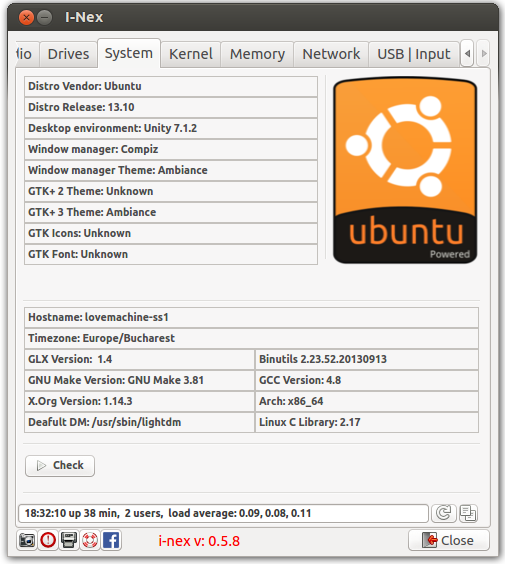Click the Close button at bottom right
Image resolution: width=505 pixels, height=564 pixels.
[x=449, y=540]
